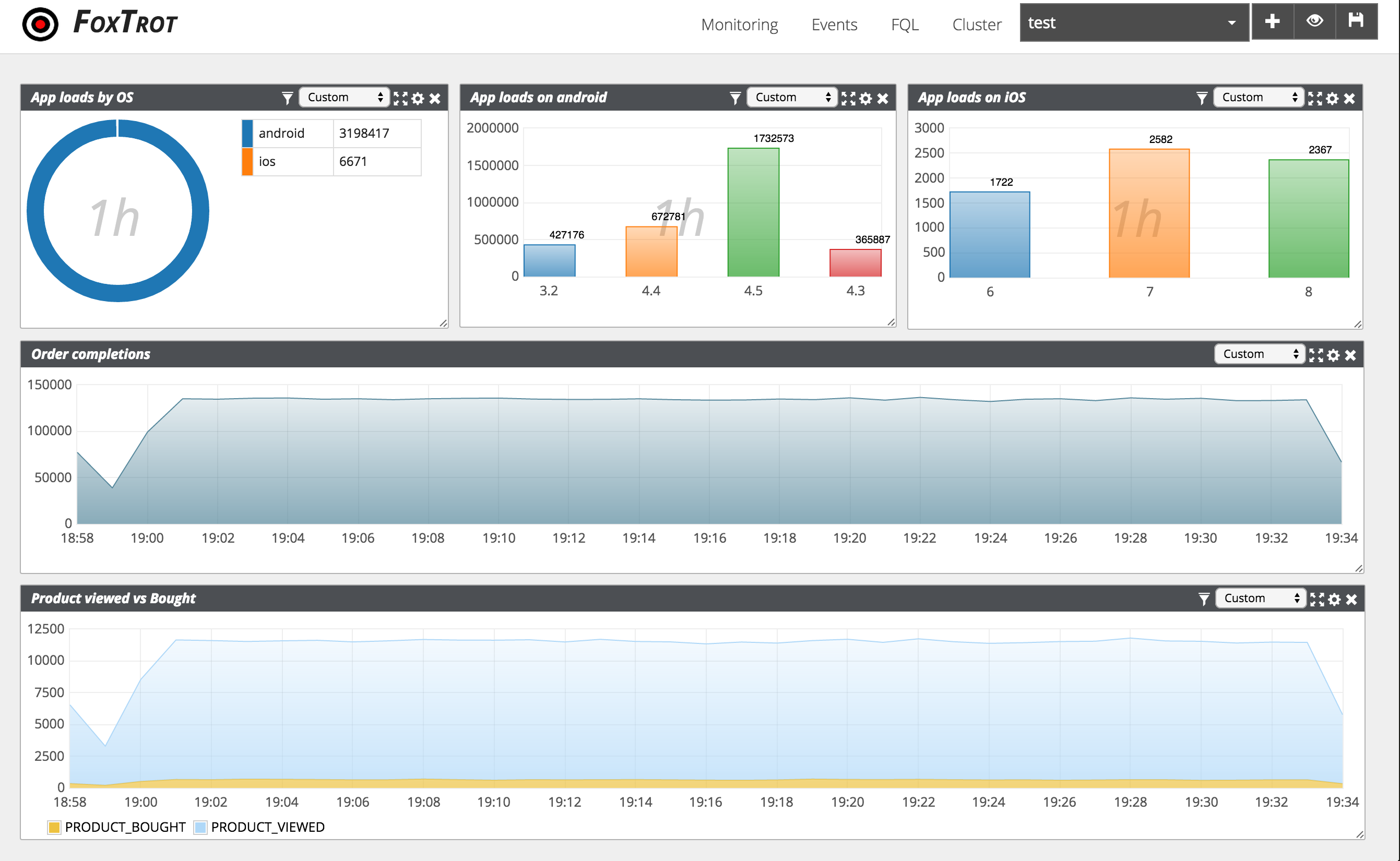The width and height of the screenshot is (1400, 861).
Task: Click the iOS 8 green bar
Action: pyautogui.click(x=1308, y=219)
